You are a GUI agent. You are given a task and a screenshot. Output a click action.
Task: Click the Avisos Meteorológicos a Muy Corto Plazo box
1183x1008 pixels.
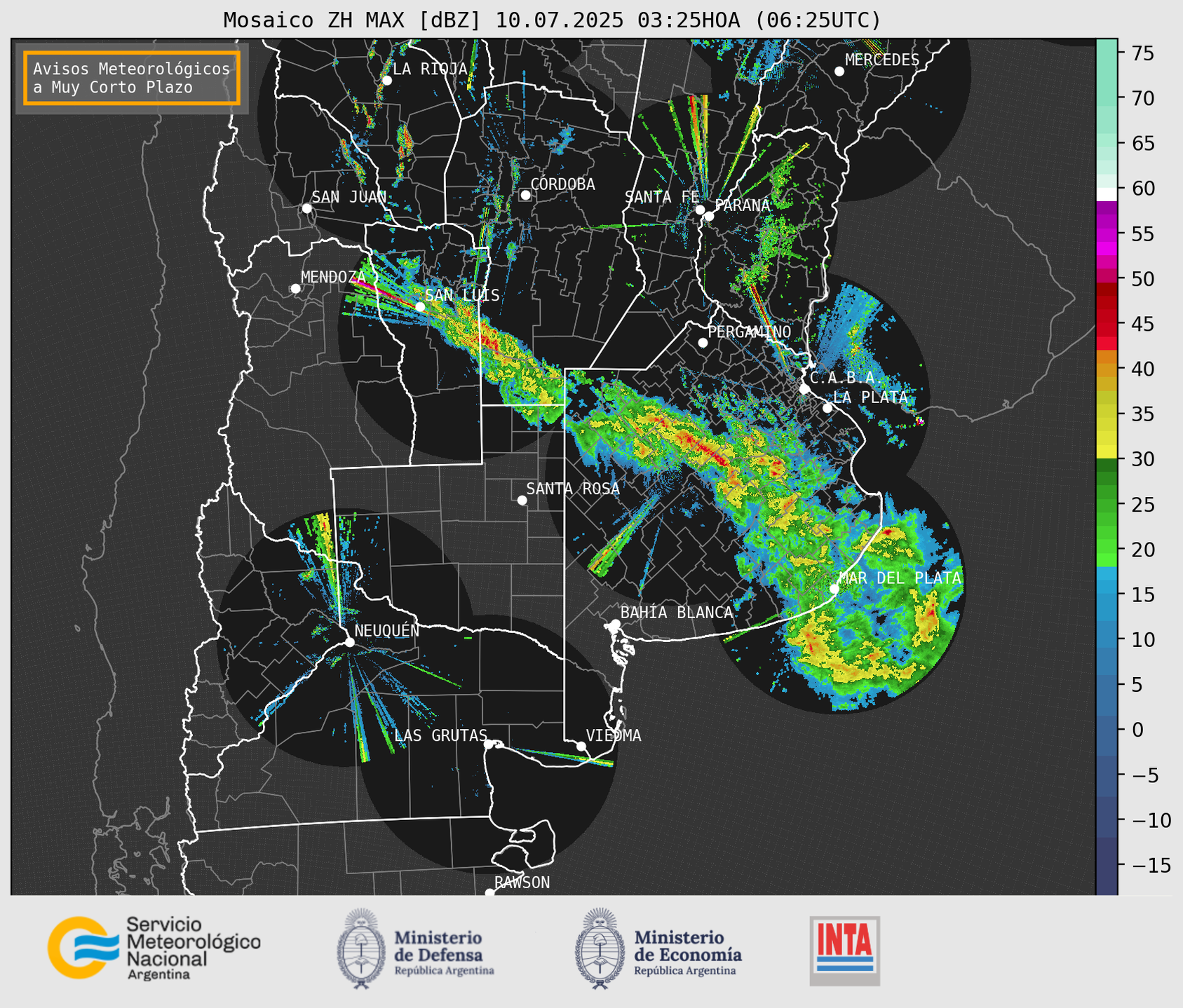coord(132,78)
